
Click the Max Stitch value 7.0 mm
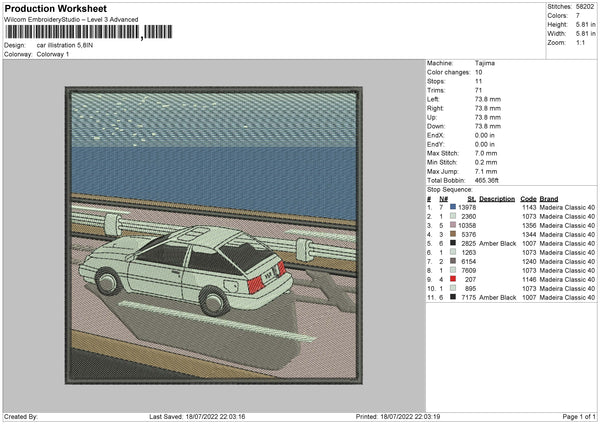[486, 153]
